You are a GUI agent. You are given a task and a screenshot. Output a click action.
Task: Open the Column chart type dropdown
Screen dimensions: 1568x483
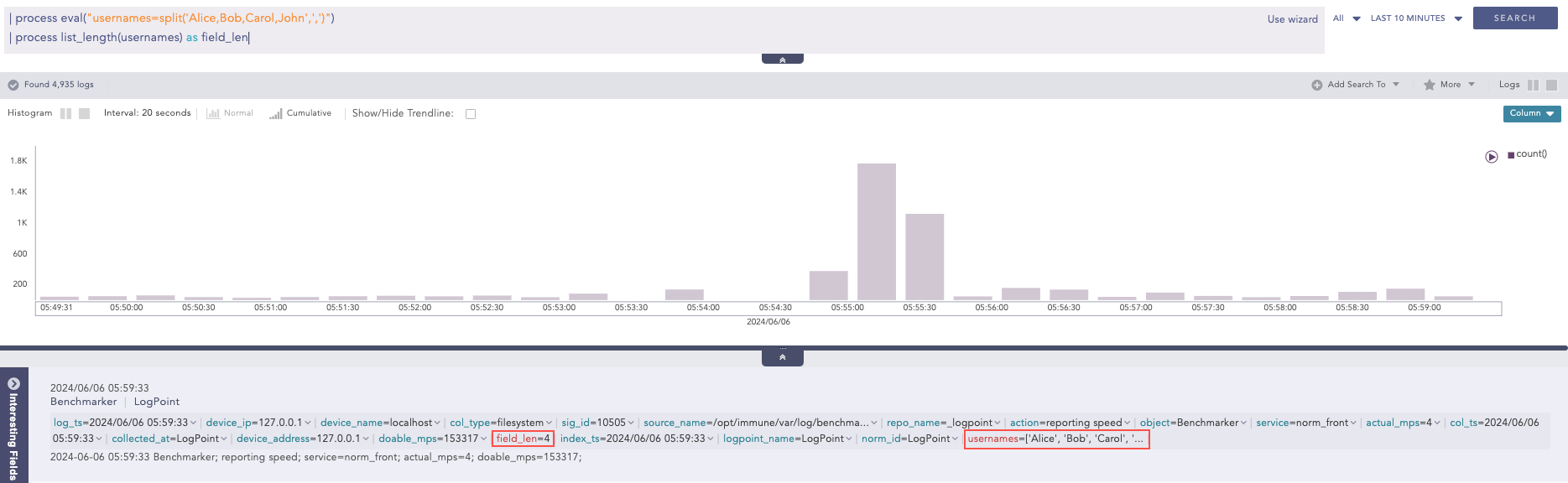tap(1531, 114)
